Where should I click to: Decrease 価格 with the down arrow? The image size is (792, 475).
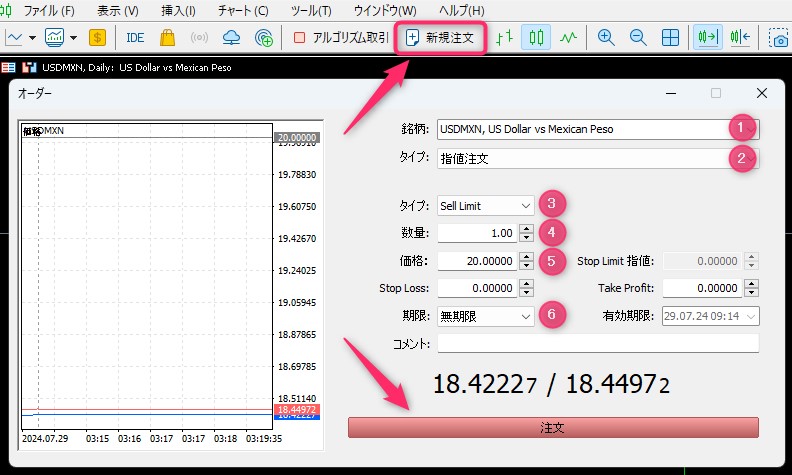pyautogui.click(x=526, y=266)
